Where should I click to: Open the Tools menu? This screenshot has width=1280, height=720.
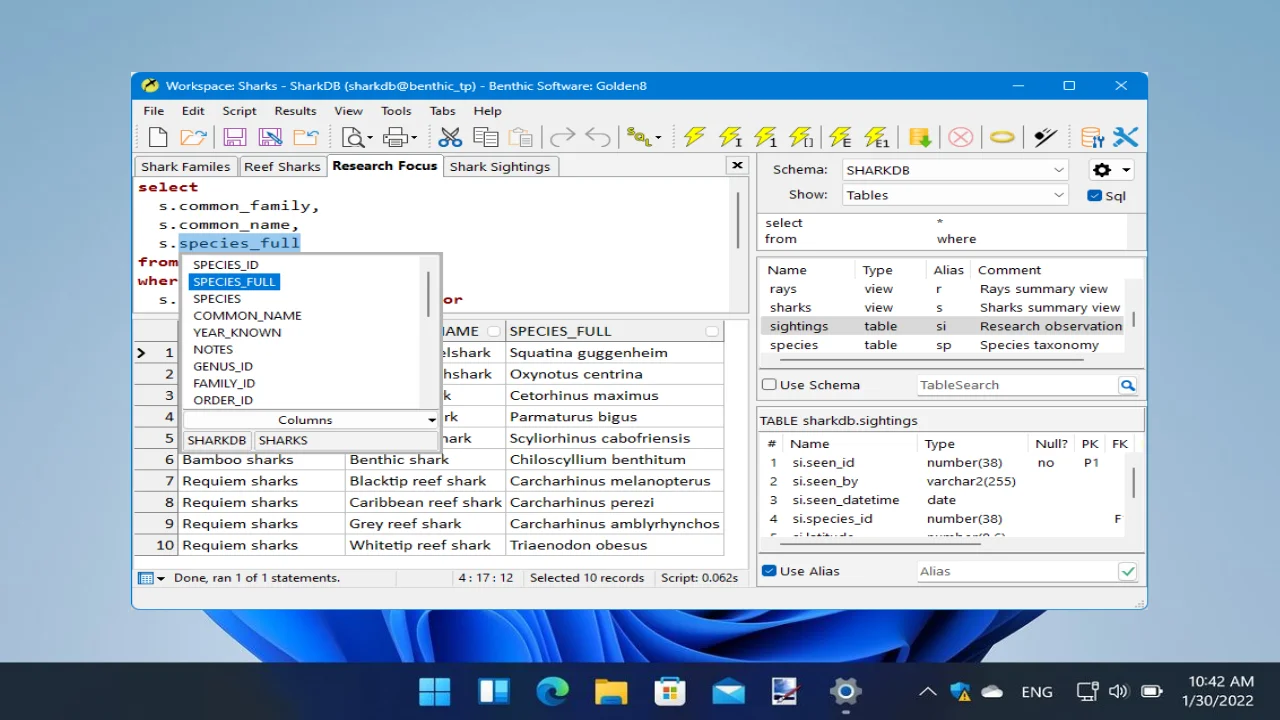click(396, 111)
